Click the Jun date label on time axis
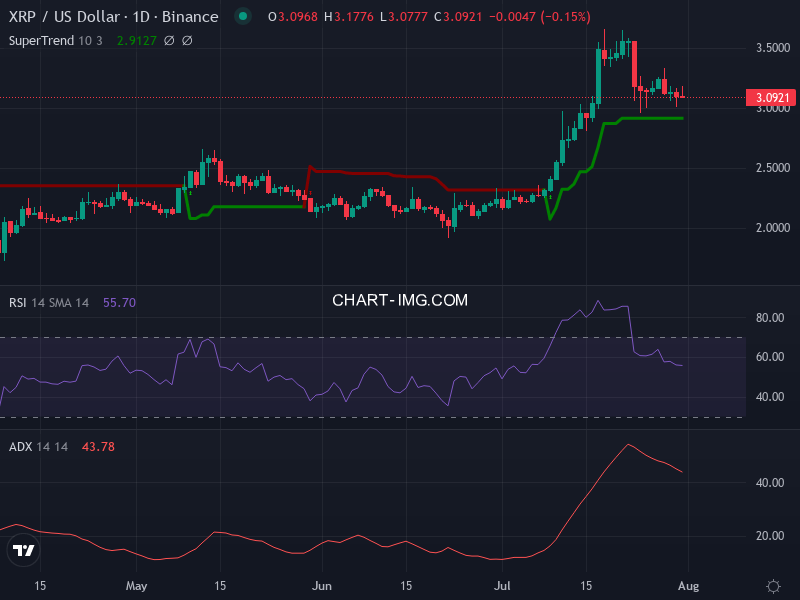 pos(321,586)
